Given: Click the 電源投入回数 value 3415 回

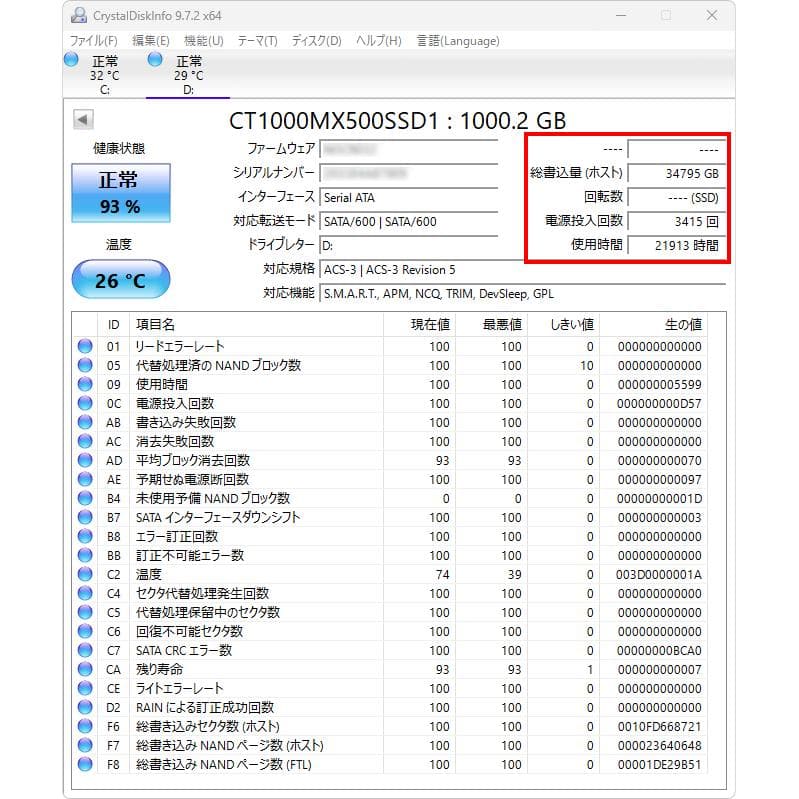Looking at the screenshot, I should pos(677,222).
